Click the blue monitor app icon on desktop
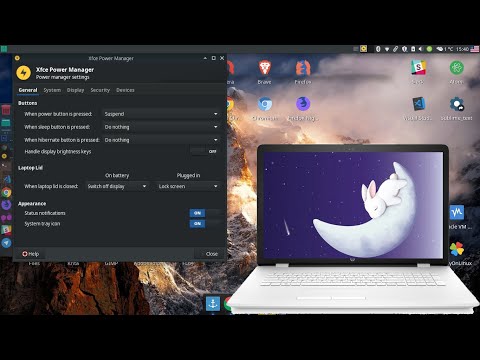Viewport: 480px width, 360px height. [457, 212]
